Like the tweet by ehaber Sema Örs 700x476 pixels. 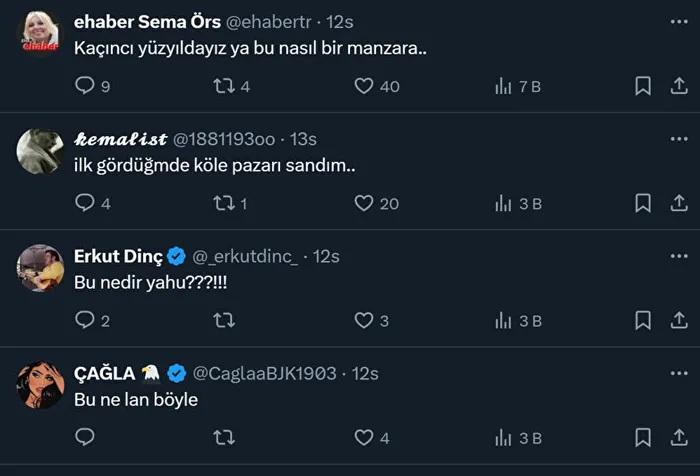(364, 86)
